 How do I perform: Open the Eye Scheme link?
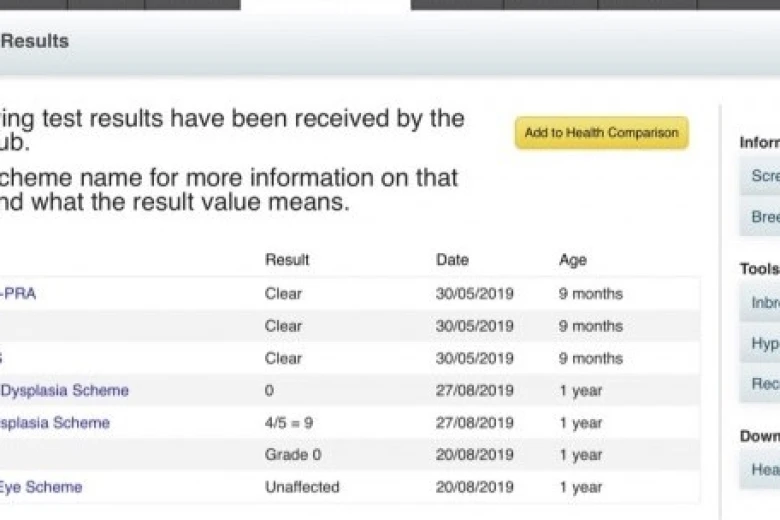click(x=41, y=487)
